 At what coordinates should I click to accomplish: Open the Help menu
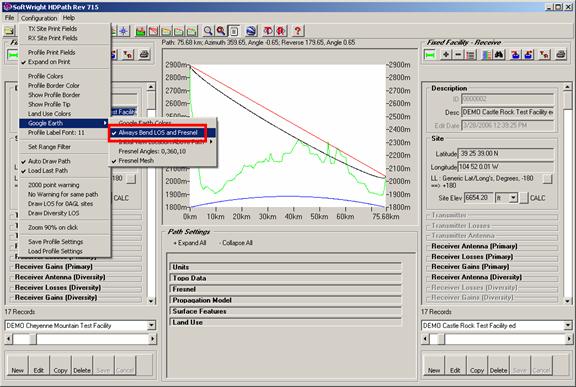pyautogui.click(x=69, y=18)
